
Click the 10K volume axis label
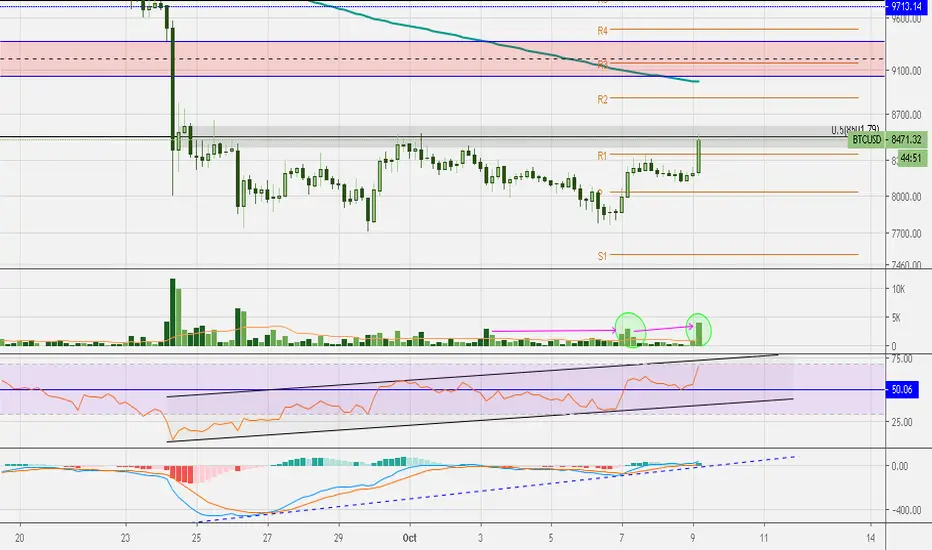pos(898,289)
